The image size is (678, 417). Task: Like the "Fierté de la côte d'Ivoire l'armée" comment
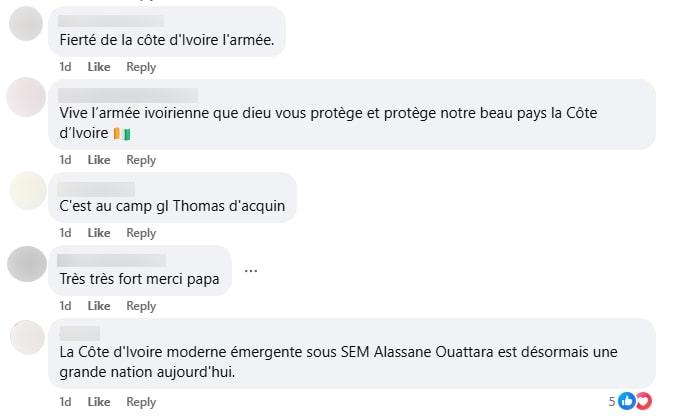point(99,67)
